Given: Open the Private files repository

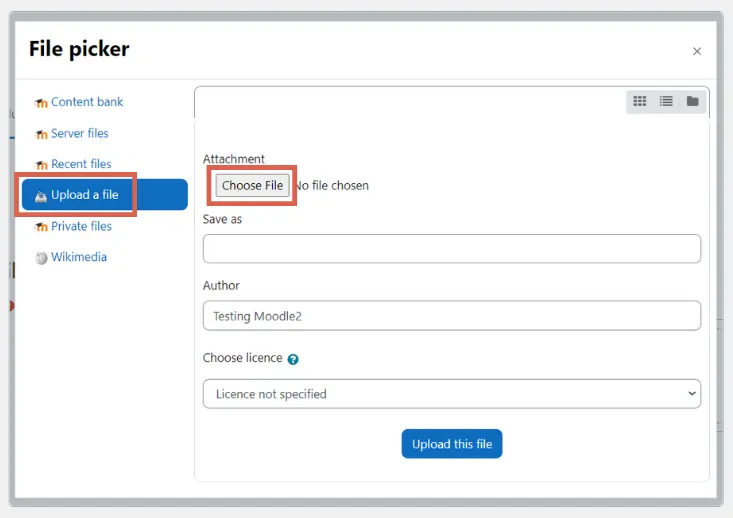Looking at the screenshot, I should point(81,226).
